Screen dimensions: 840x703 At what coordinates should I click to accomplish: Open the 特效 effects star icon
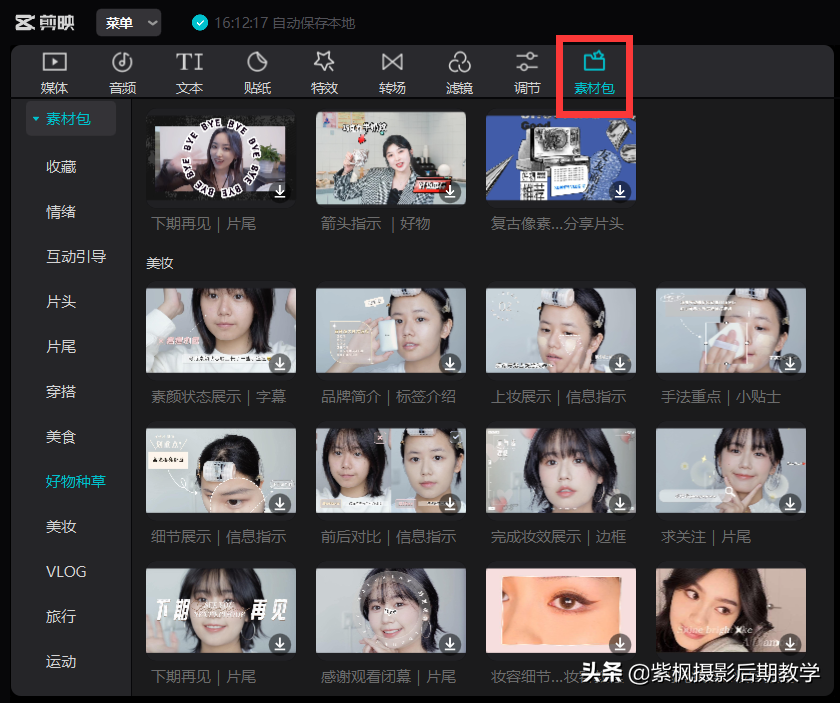tap(324, 62)
